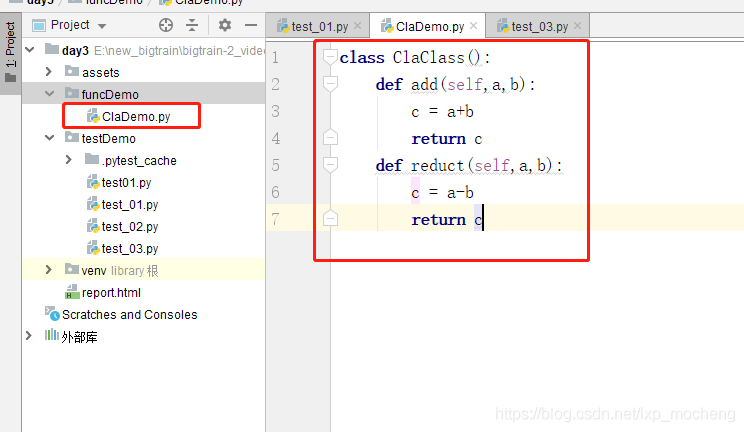Open the Project view dropdown
The image size is (744, 432).
[x=102, y=26]
